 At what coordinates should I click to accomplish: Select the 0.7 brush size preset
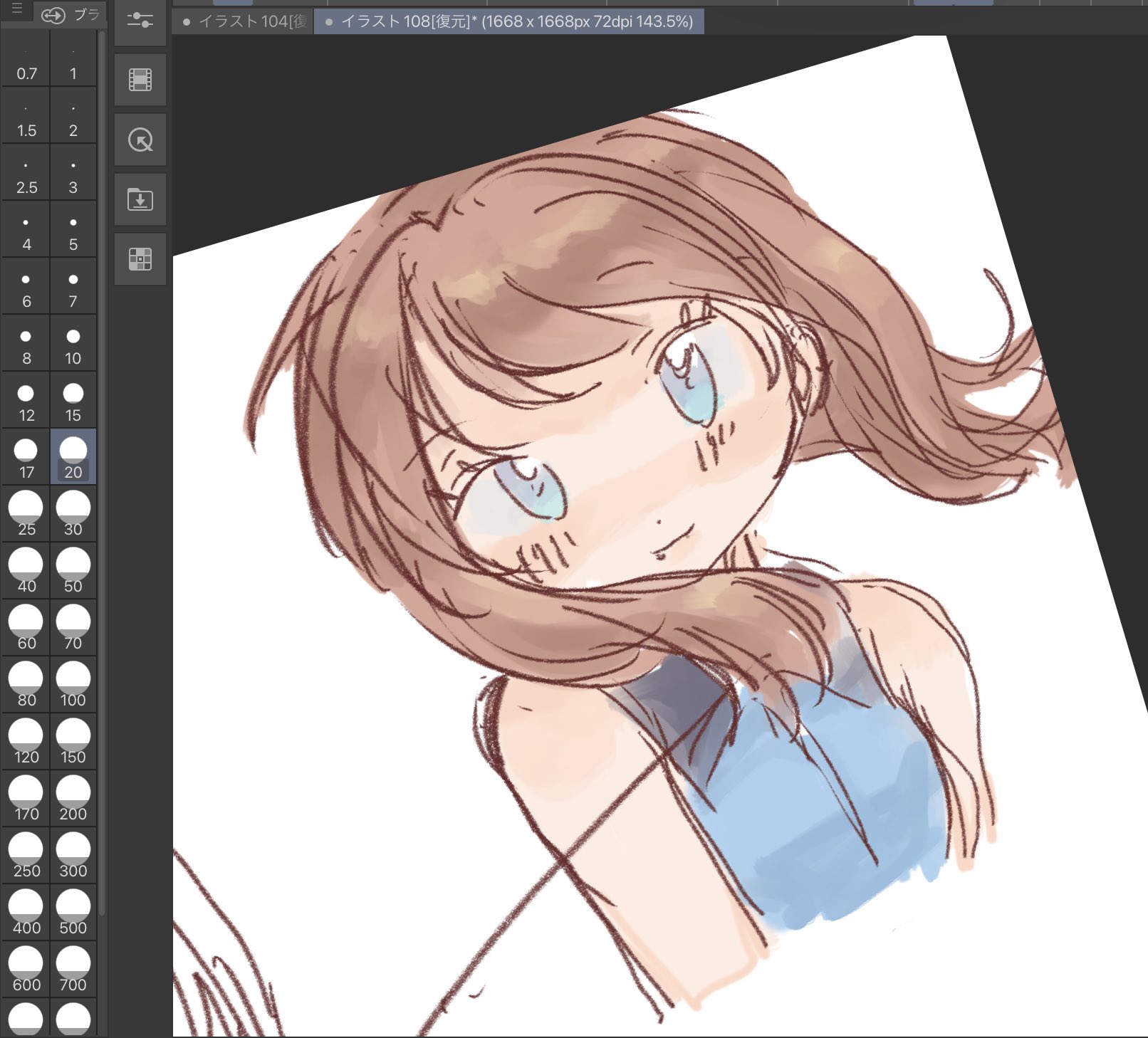point(26,58)
